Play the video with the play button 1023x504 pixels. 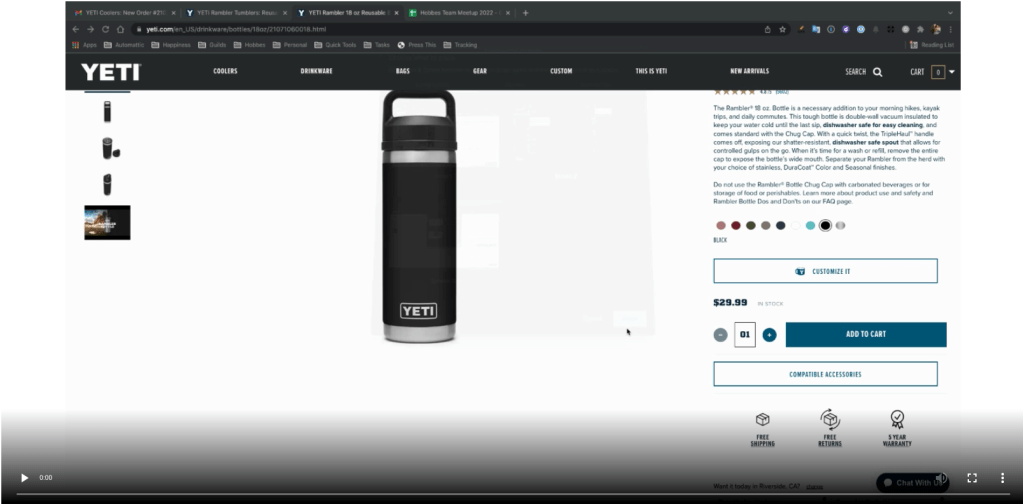(x=25, y=478)
